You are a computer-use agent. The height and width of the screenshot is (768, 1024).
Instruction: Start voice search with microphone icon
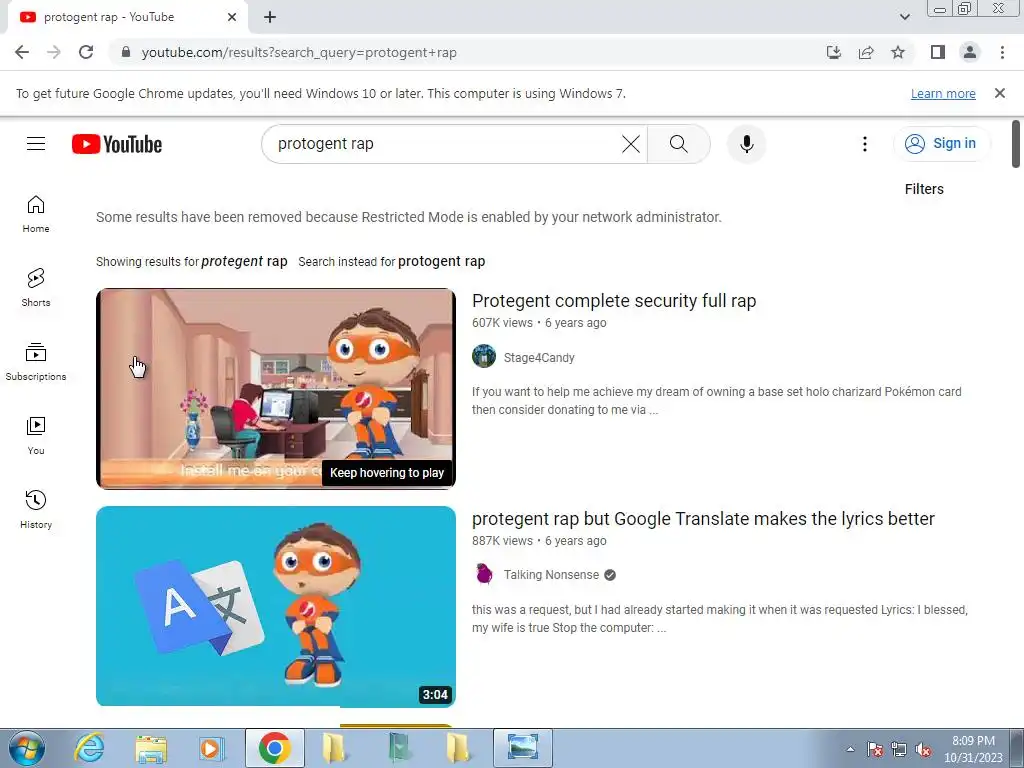pyautogui.click(x=746, y=144)
